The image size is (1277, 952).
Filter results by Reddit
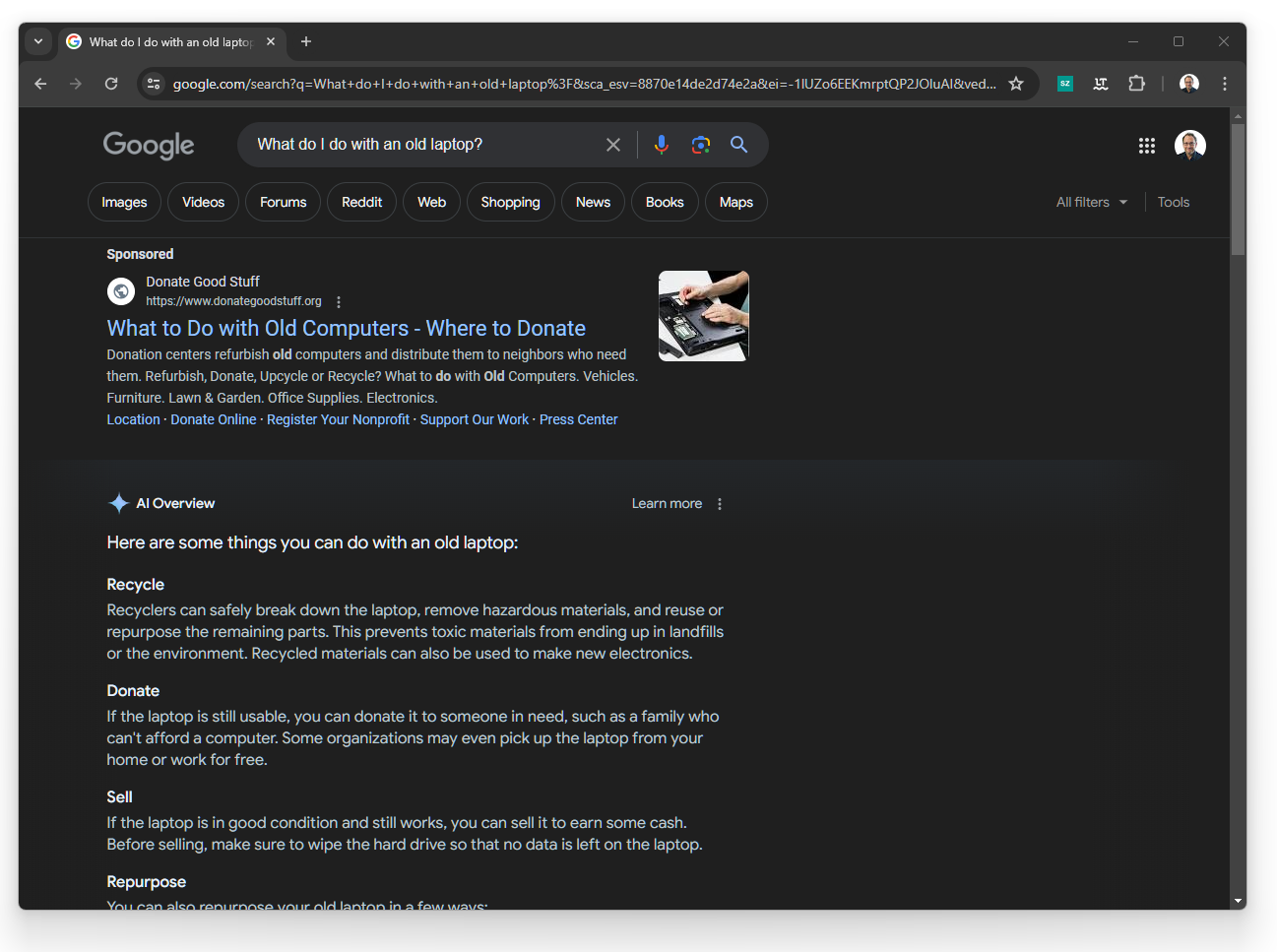[x=361, y=202]
